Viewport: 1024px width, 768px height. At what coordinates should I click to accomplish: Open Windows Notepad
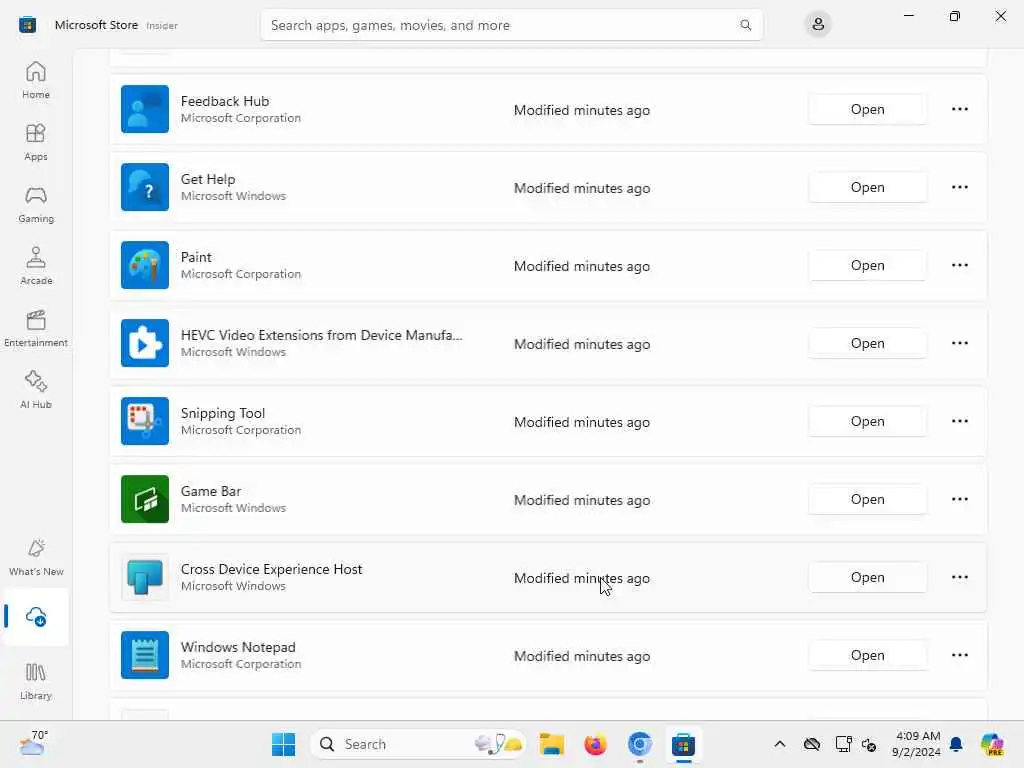tap(867, 655)
